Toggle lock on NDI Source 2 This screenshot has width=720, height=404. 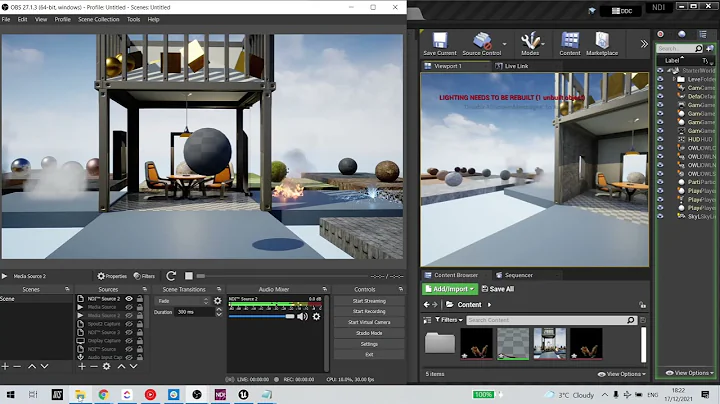click(140, 298)
